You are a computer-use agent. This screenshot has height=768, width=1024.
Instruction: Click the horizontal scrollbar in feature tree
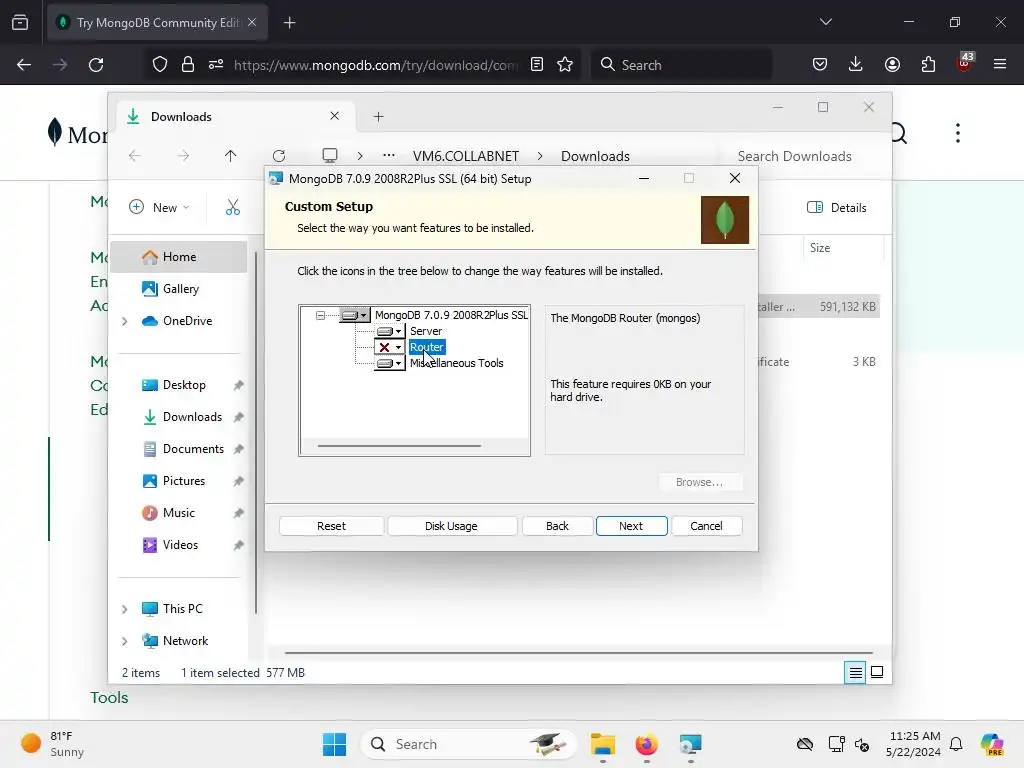click(399, 446)
